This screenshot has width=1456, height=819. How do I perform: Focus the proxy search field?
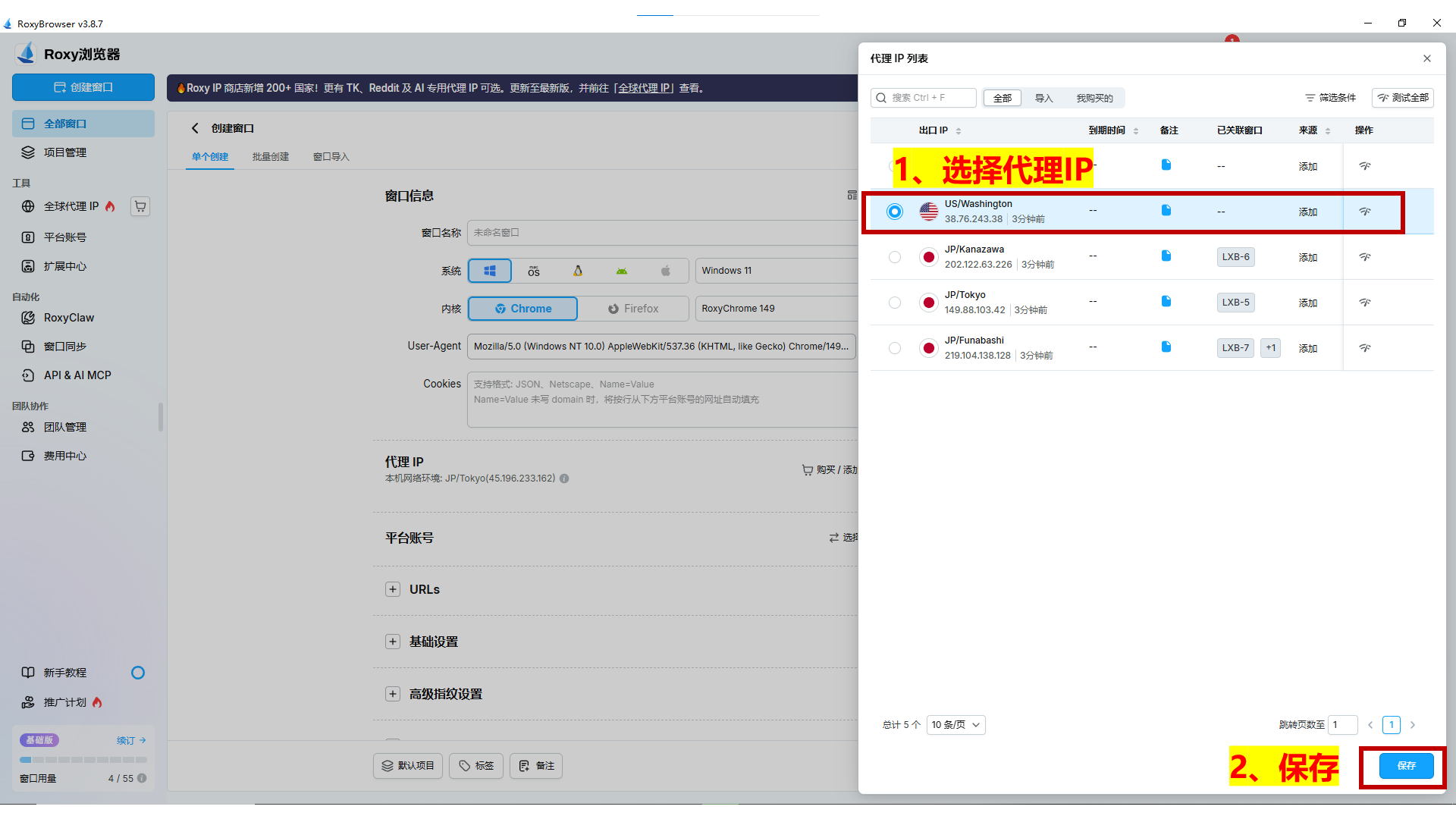pos(924,98)
